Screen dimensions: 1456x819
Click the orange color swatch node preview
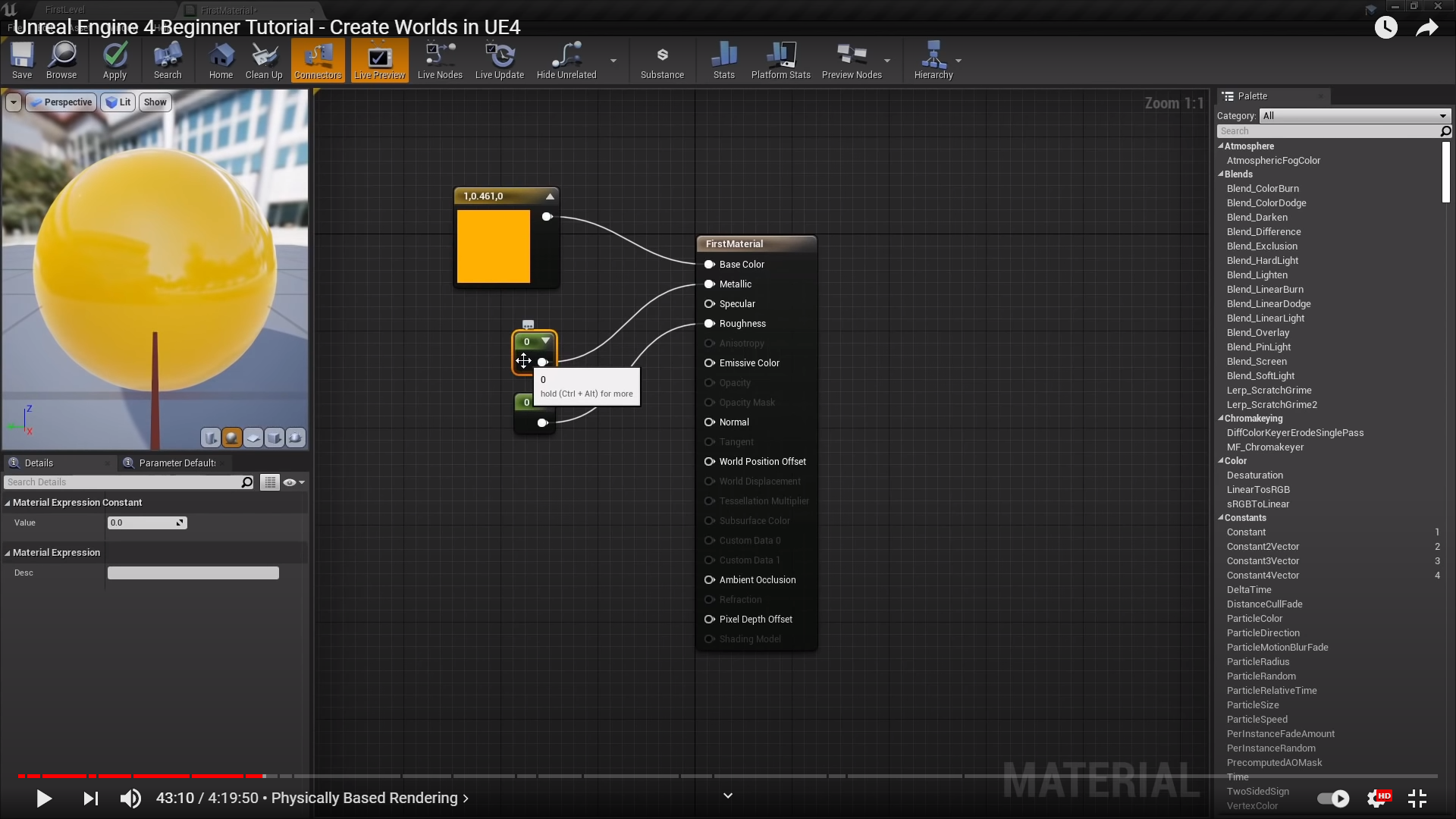pyautogui.click(x=493, y=246)
